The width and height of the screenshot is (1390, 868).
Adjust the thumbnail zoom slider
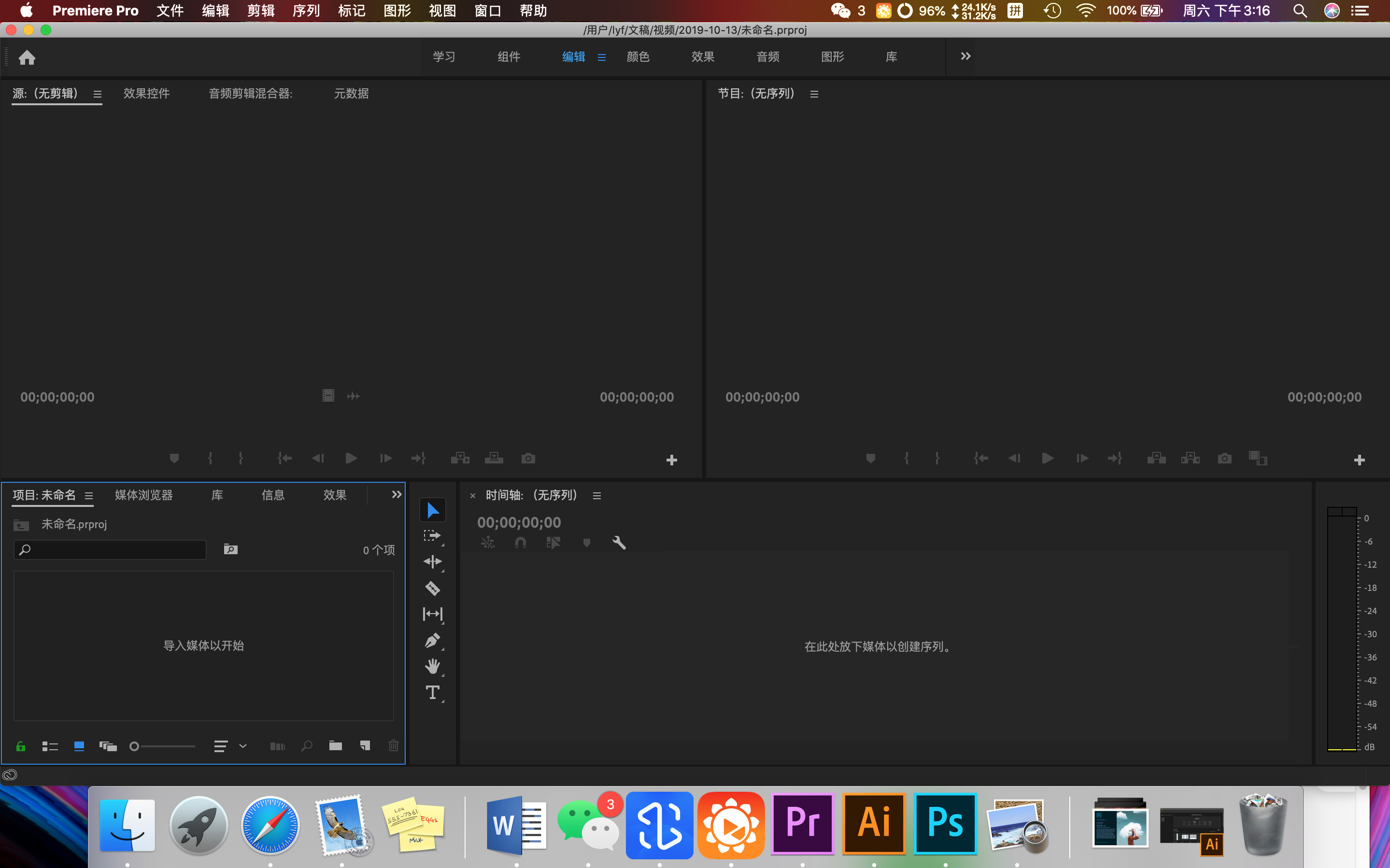(x=134, y=746)
